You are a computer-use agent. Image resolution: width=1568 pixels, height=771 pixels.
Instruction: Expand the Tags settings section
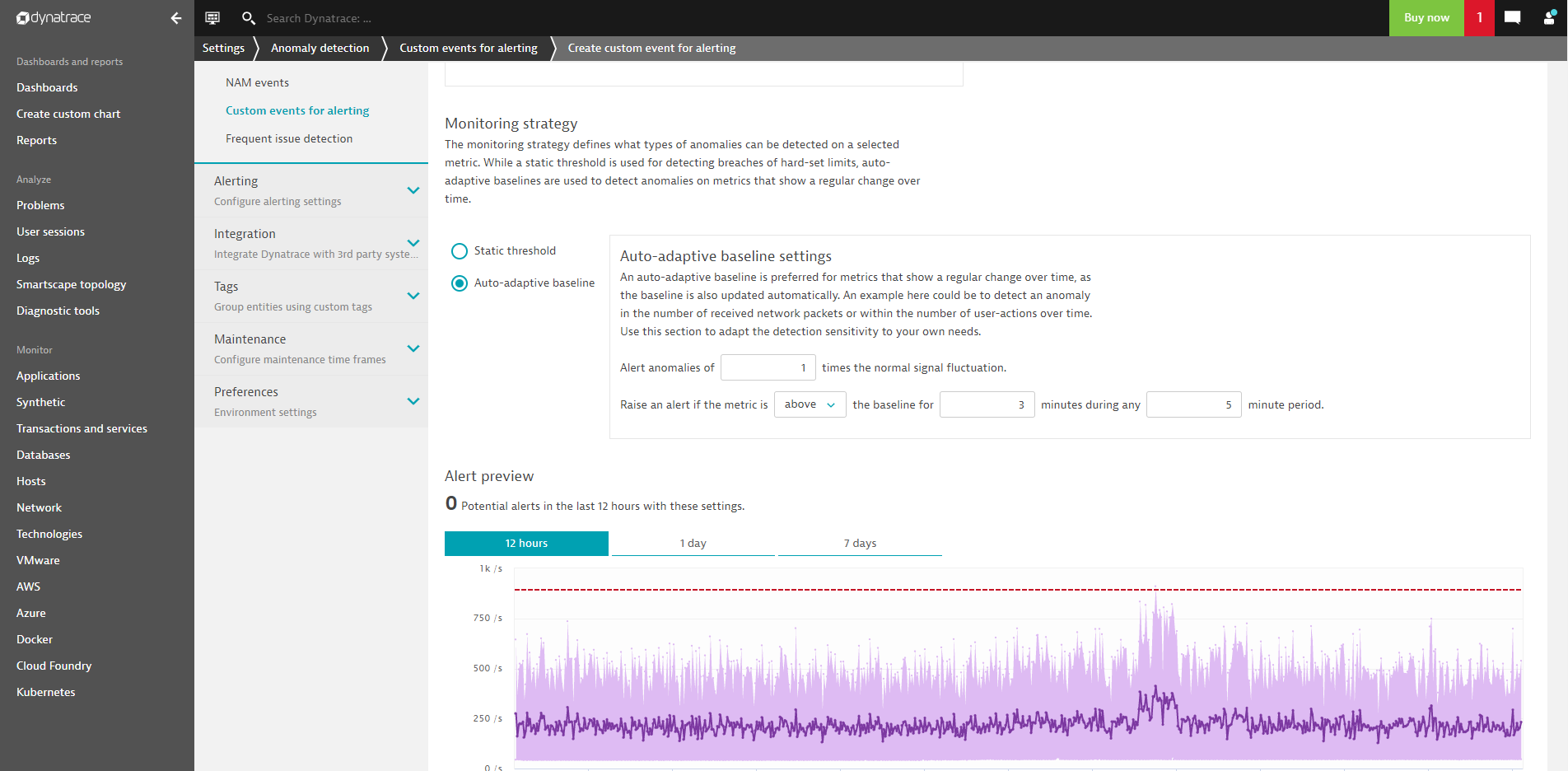(x=311, y=296)
